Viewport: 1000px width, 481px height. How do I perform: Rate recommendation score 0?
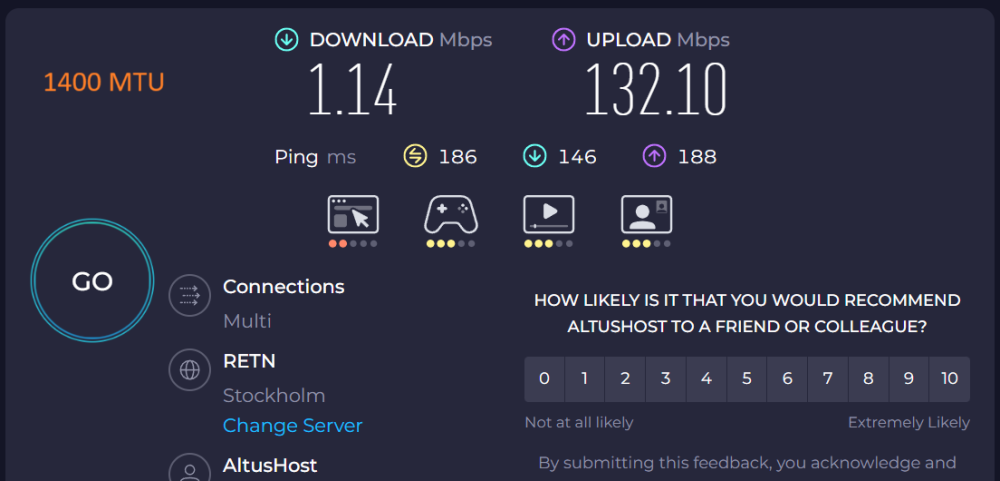pos(544,379)
